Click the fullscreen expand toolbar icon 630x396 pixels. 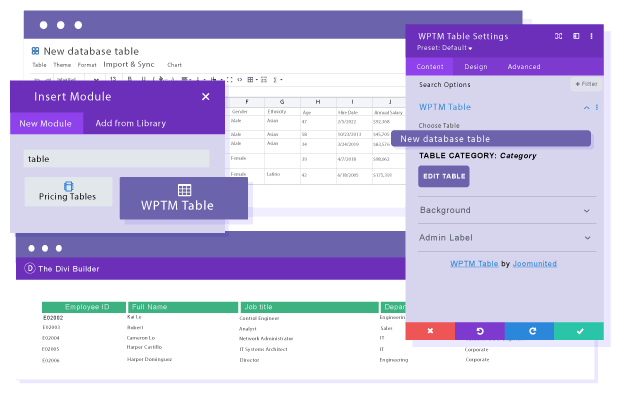click(229, 80)
